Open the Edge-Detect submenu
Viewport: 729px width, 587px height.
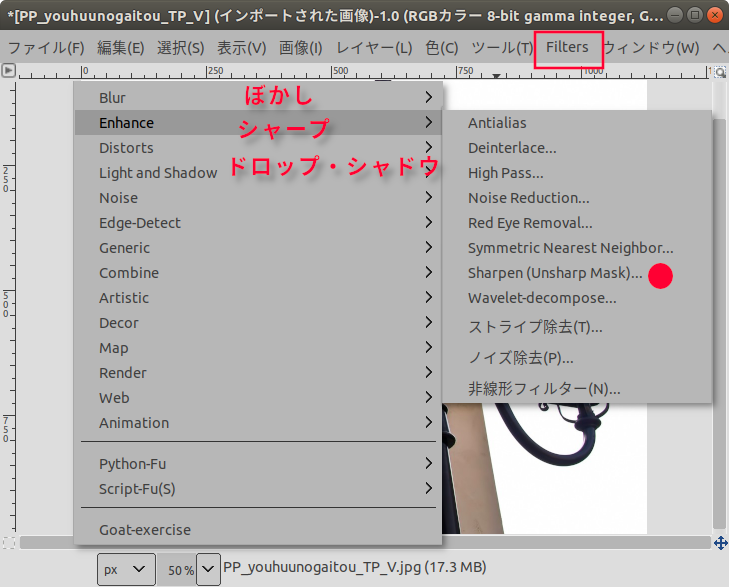tap(258, 223)
